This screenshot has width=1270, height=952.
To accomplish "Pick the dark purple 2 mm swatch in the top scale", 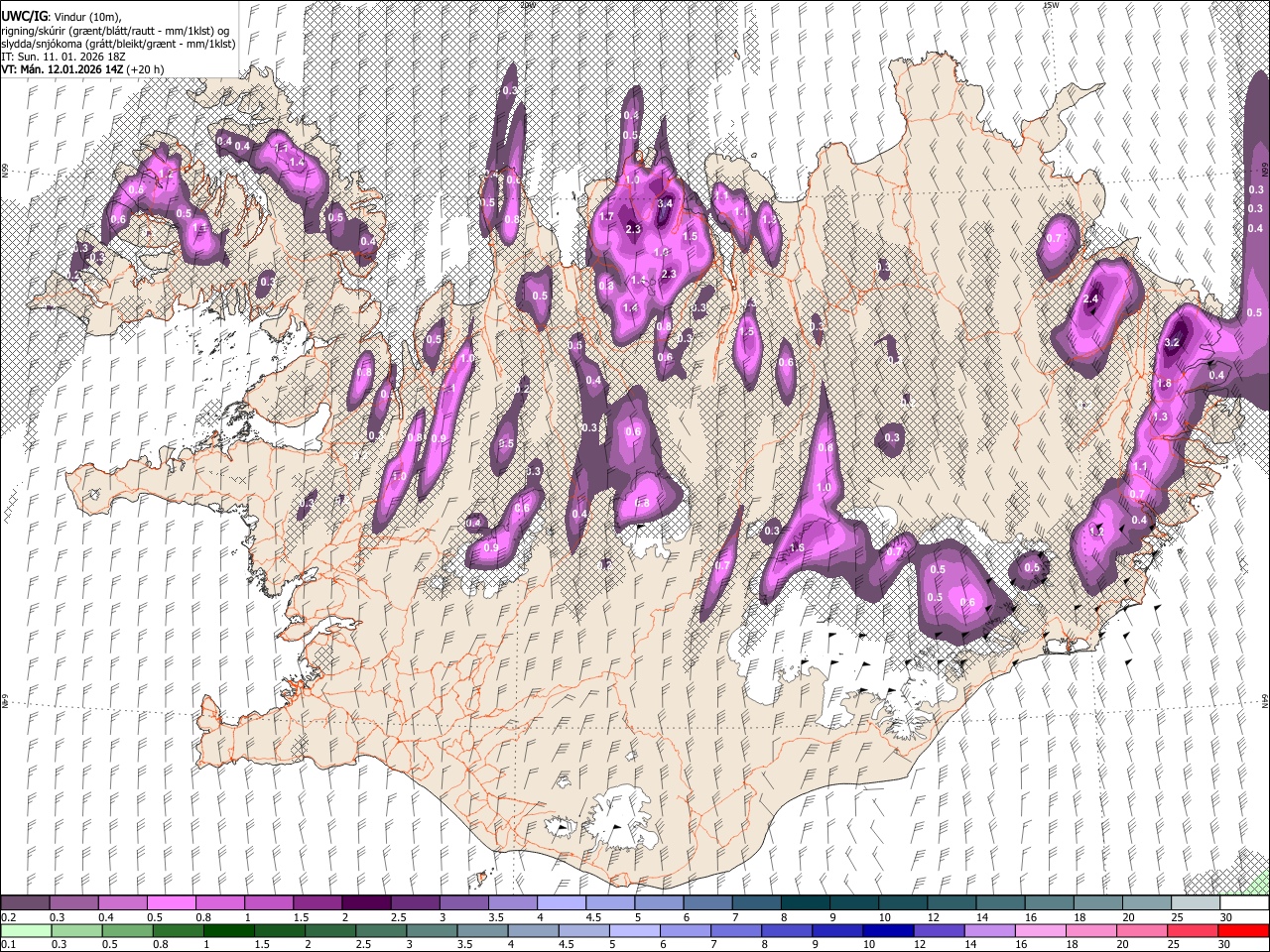I will (366, 903).
